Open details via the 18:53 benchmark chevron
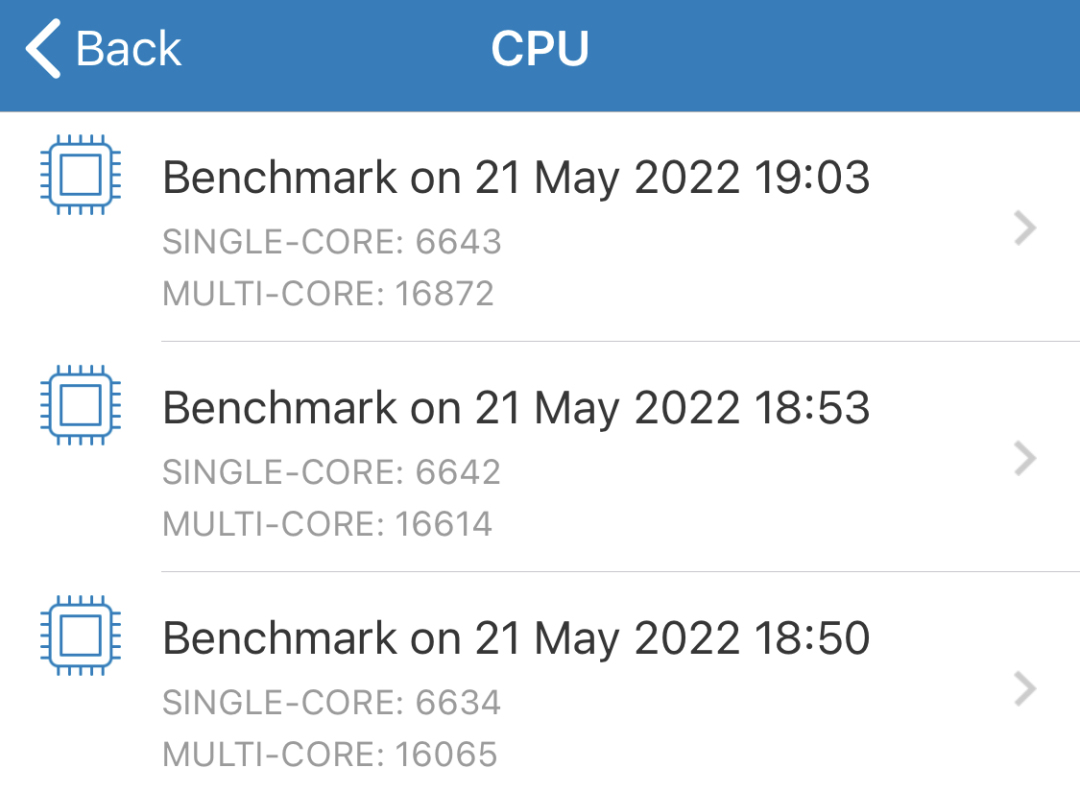The width and height of the screenshot is (1080, 792). tap(1025, 459)
